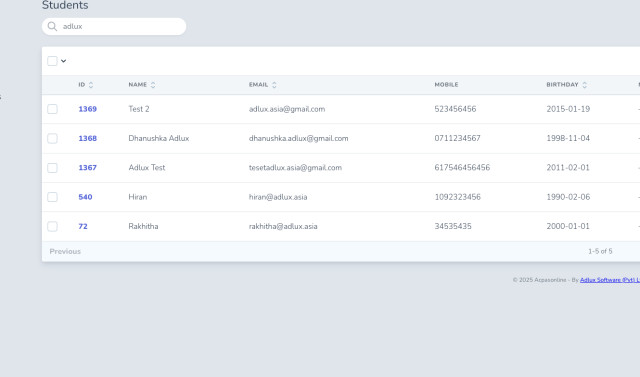640x377 pixels.
Task: Click mobile number 34535435
Action: 453,226
